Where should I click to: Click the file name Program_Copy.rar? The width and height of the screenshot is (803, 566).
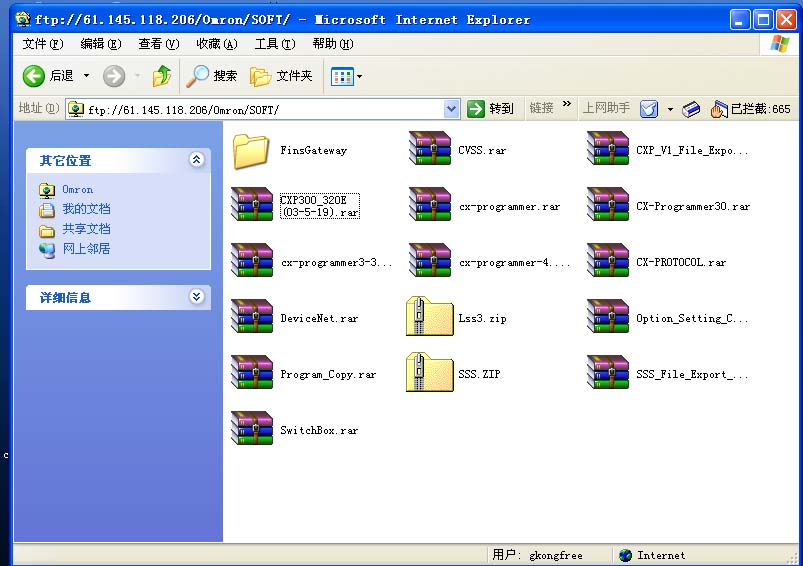tap(328, 375)
